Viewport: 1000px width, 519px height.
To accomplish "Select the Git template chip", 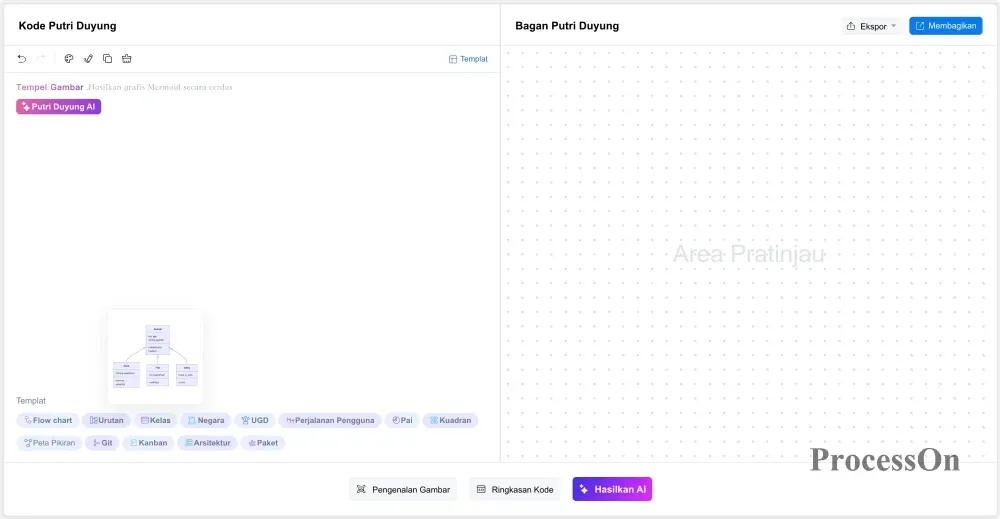I will [103, 442].
